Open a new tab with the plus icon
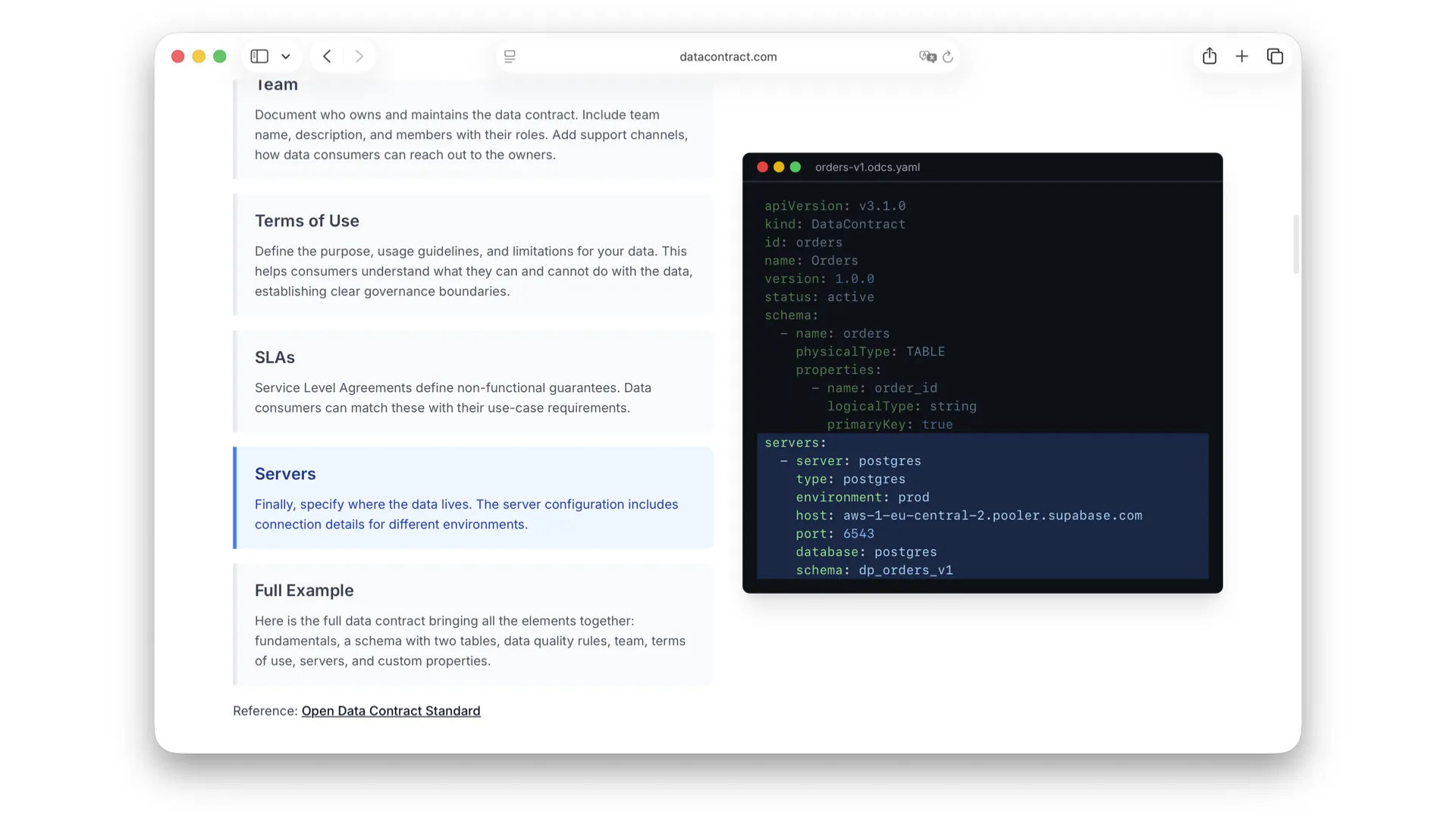 [1242, 56]
